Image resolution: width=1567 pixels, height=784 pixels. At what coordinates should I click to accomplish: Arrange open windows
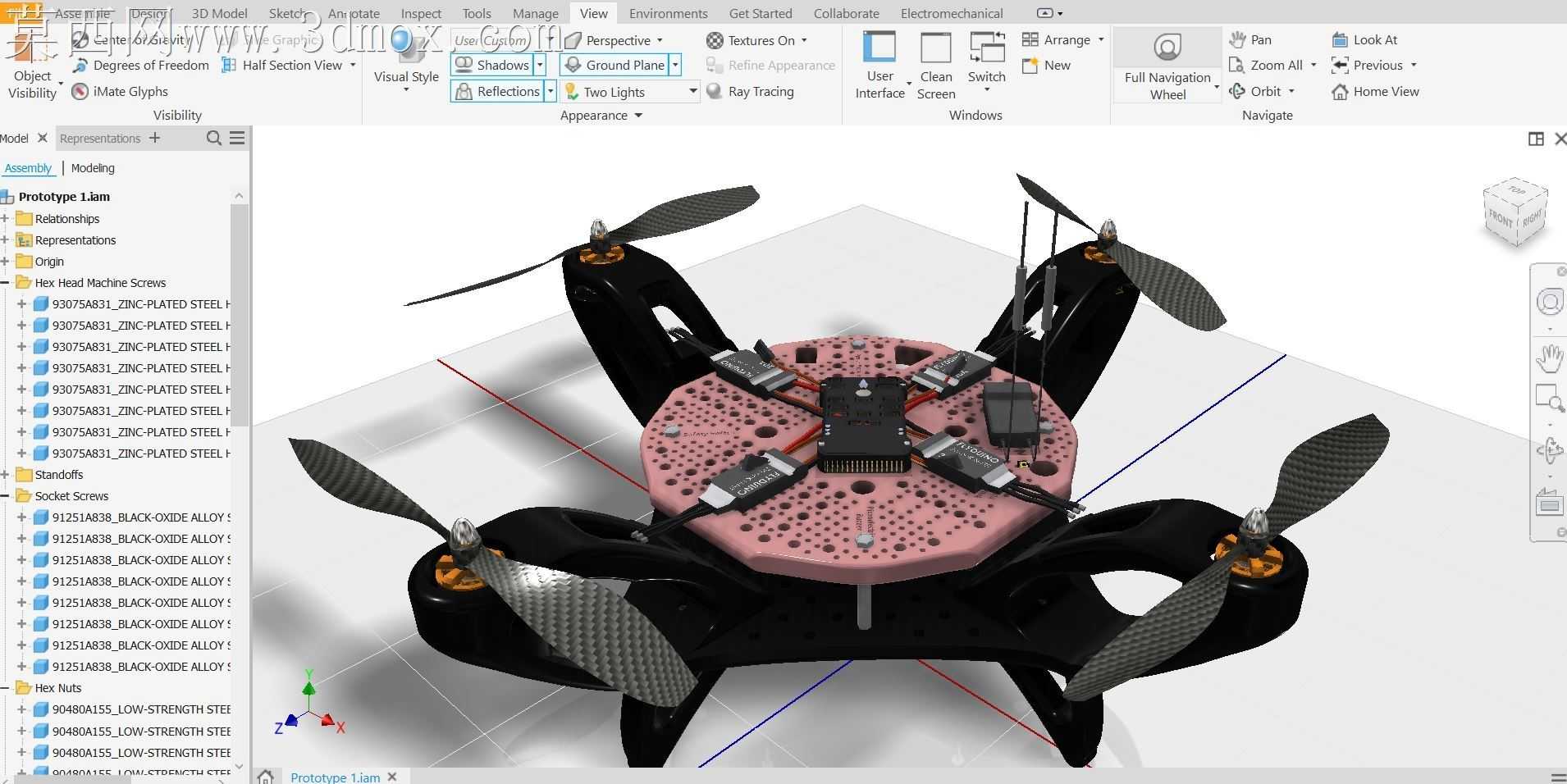coord(1062,39)
